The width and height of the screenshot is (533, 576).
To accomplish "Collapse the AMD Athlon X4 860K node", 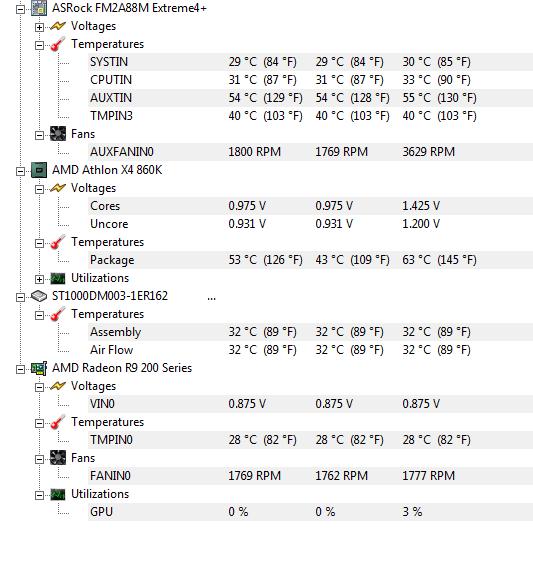I will 21,171.
